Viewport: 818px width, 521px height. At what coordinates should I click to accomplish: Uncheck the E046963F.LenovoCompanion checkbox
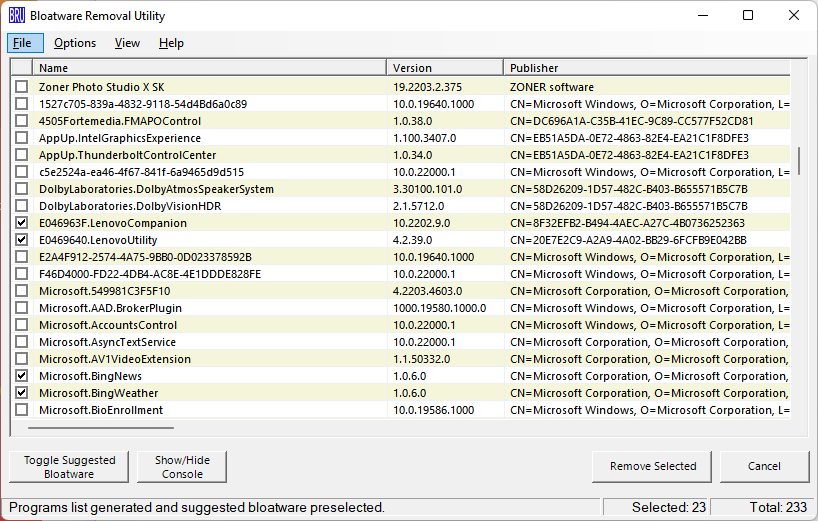pos(22,223)
